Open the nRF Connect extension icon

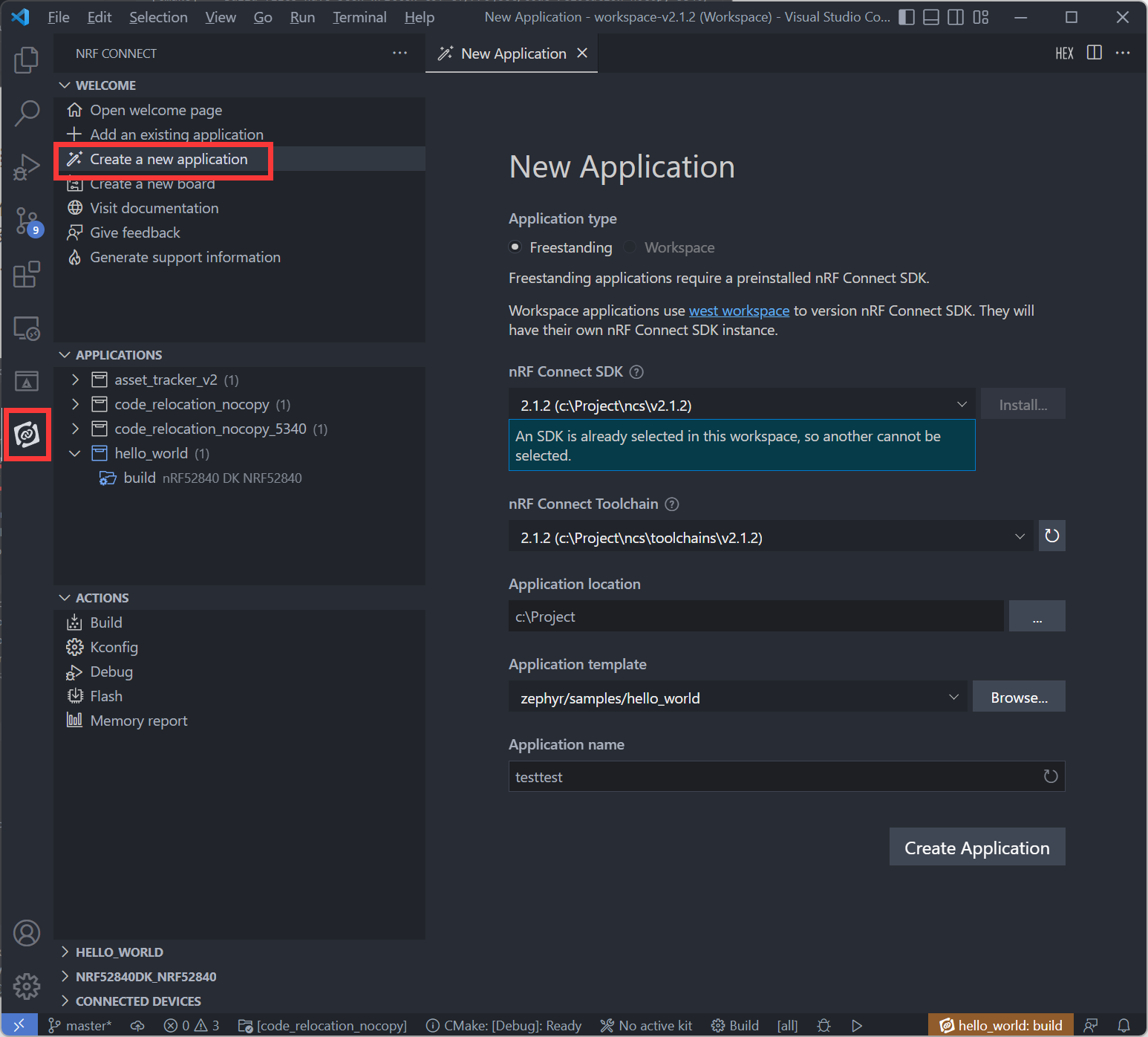(x=27, y=434)
